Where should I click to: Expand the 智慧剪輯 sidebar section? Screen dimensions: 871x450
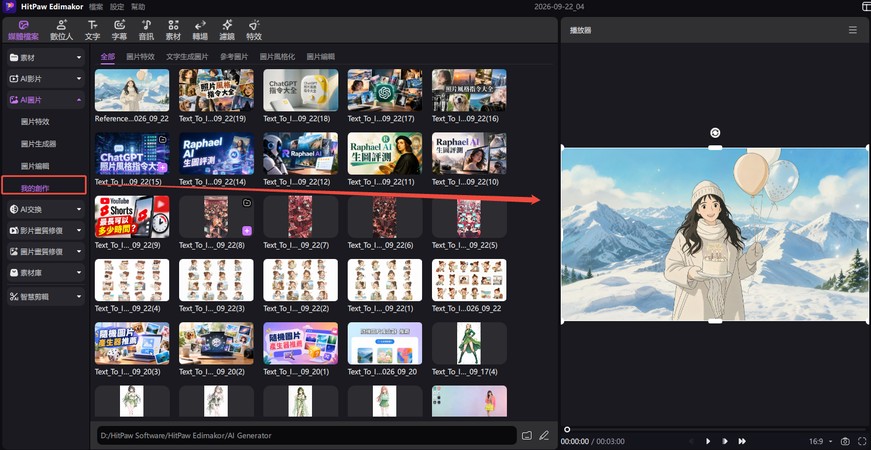[x=46, y=297]
